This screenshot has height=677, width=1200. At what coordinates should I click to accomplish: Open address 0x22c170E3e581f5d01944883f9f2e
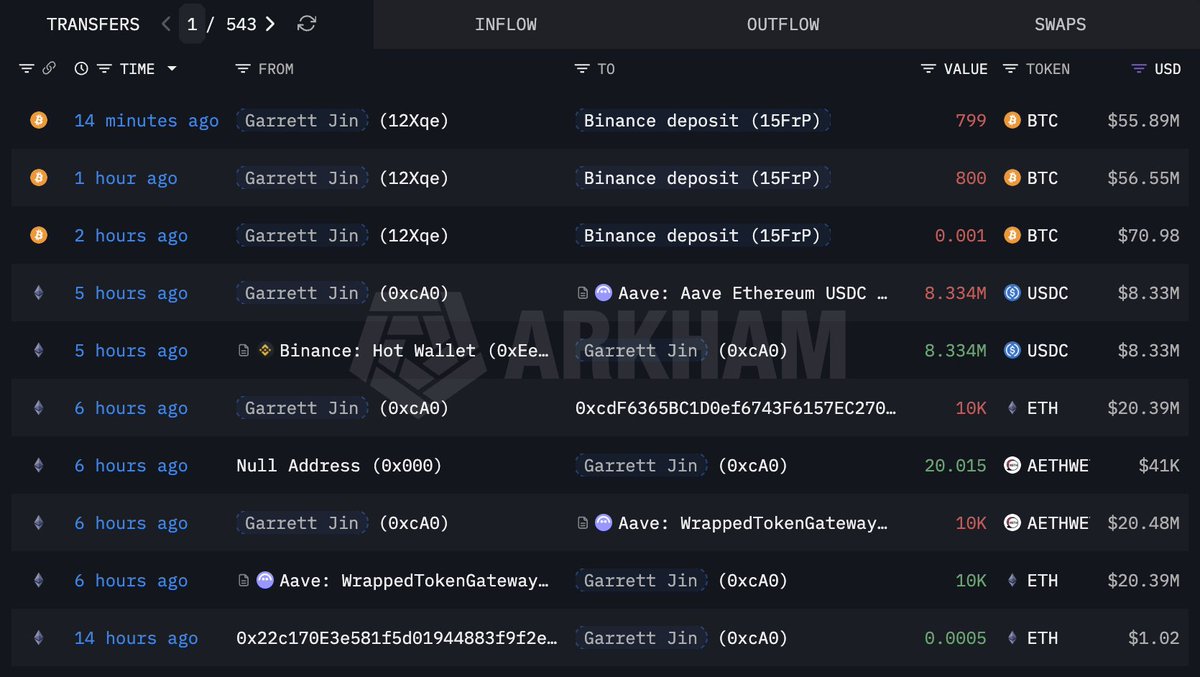(396, 638)
